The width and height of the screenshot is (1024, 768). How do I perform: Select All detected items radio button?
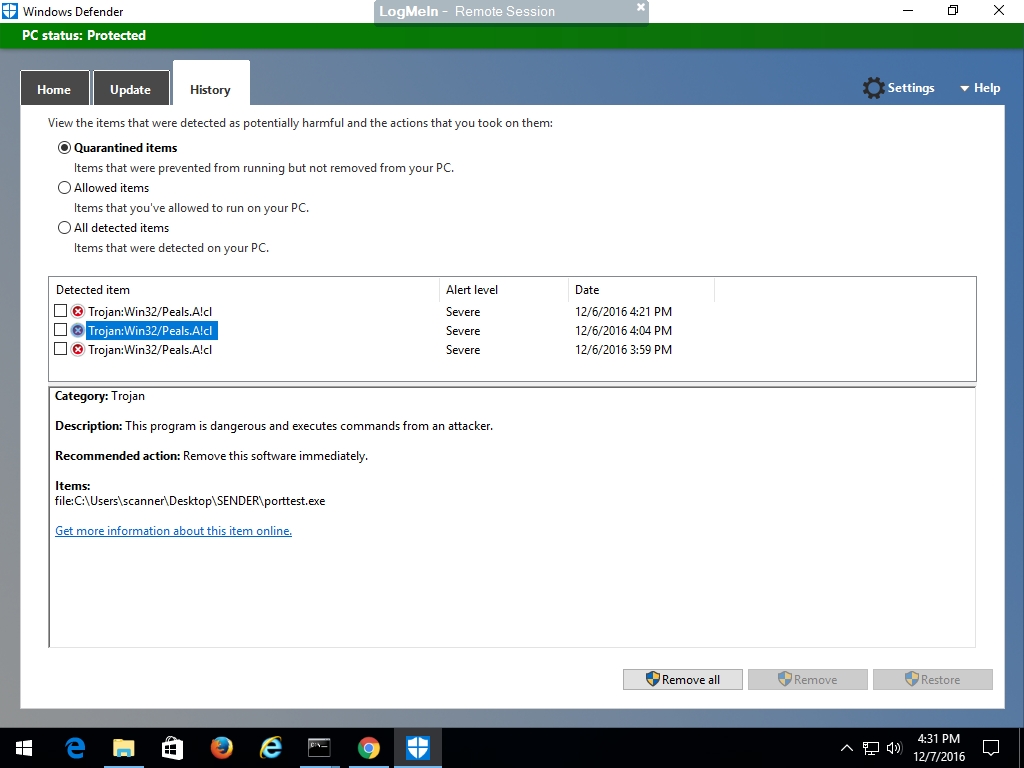coord(64,228)
